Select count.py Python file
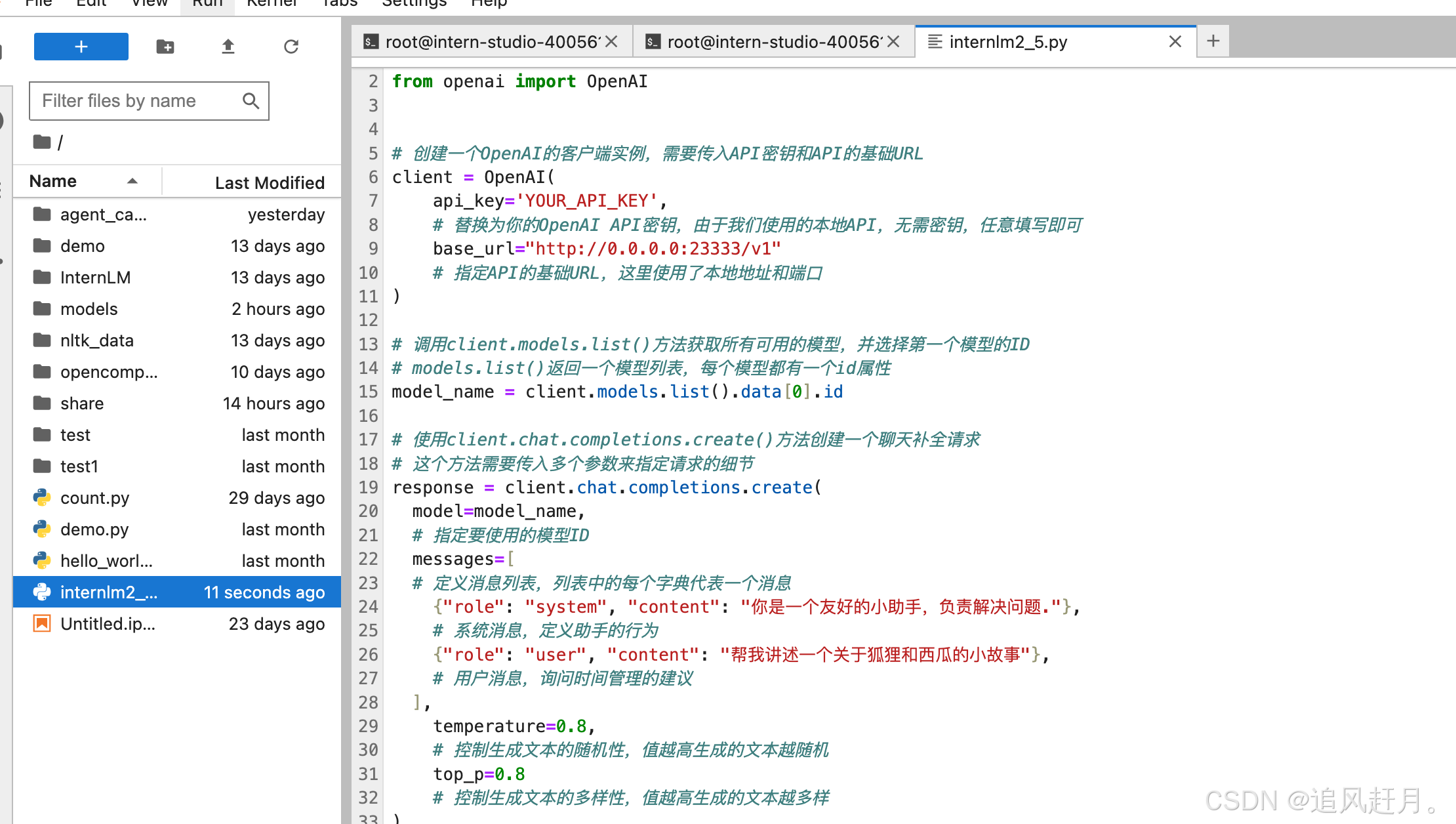This screenshot has height=824, width=1456. 177,498
